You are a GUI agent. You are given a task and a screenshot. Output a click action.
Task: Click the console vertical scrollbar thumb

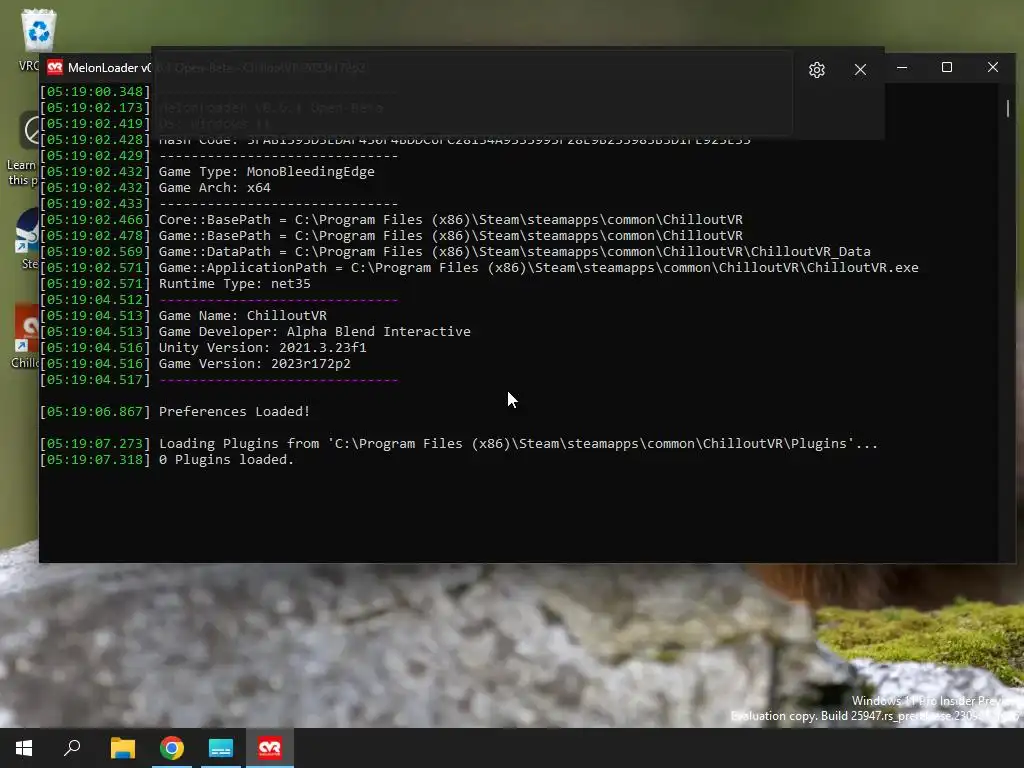[x=1008, y=108]
